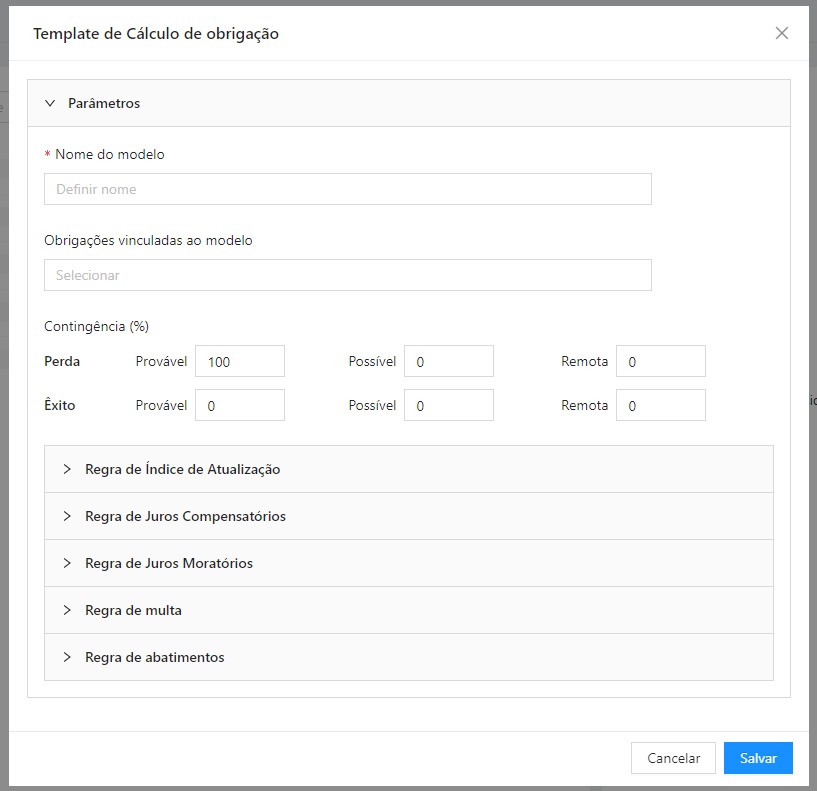Click the Parâmetros header title
817x791 pixels.
[104, 103]
